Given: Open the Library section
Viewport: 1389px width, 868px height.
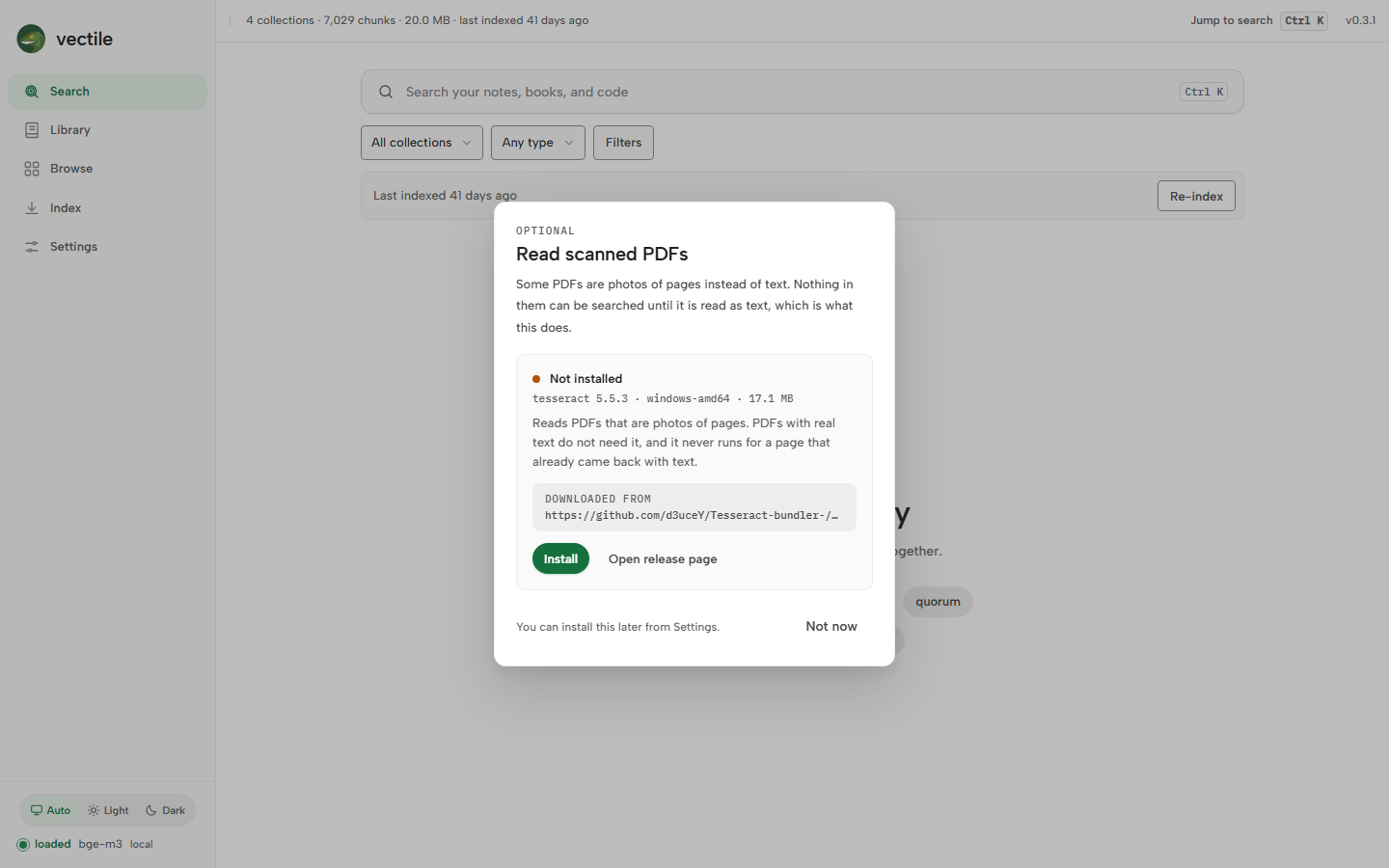Looking at the screenshot, I should click(107, 130).
